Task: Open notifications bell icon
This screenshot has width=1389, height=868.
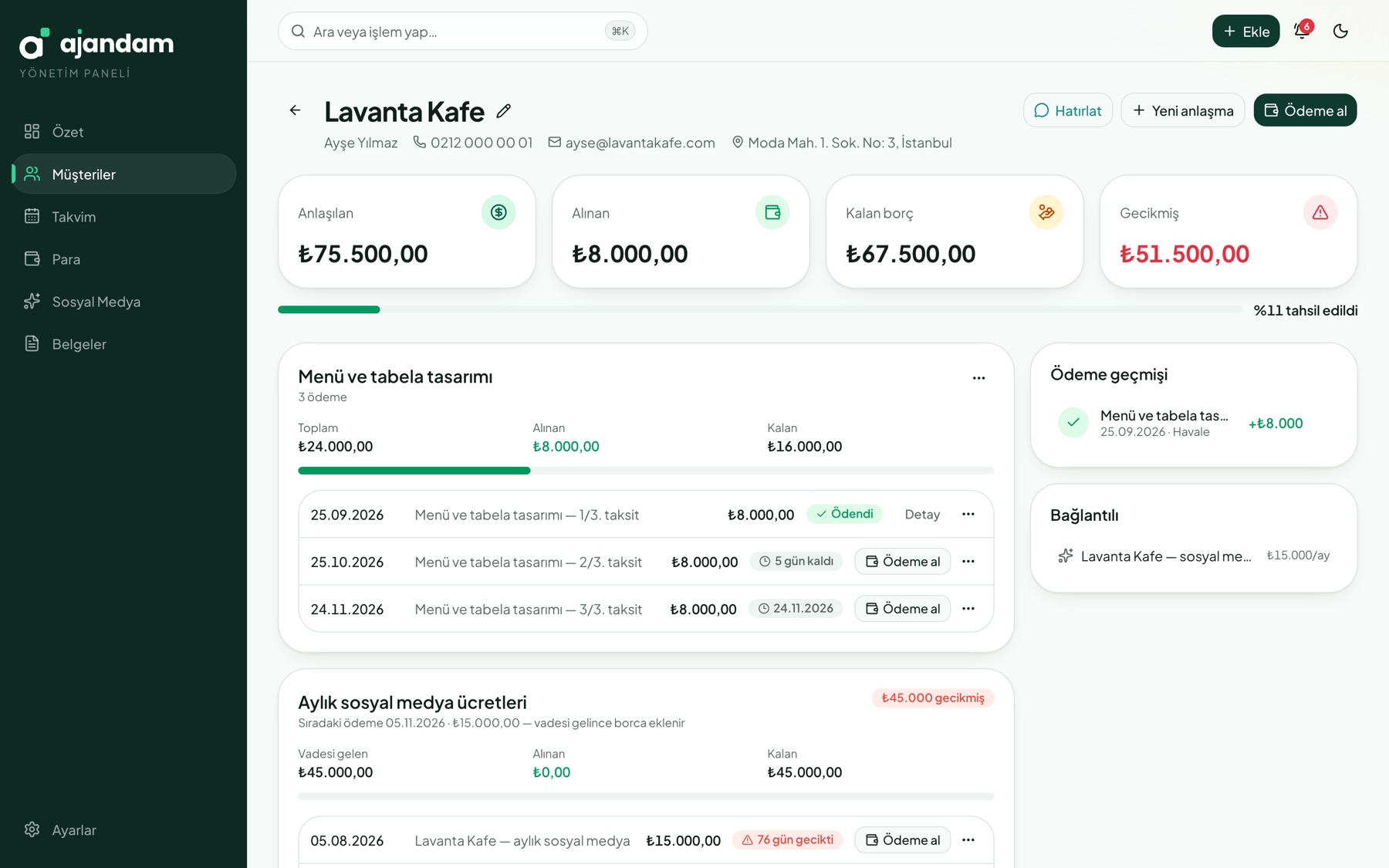Action: 1302,31
